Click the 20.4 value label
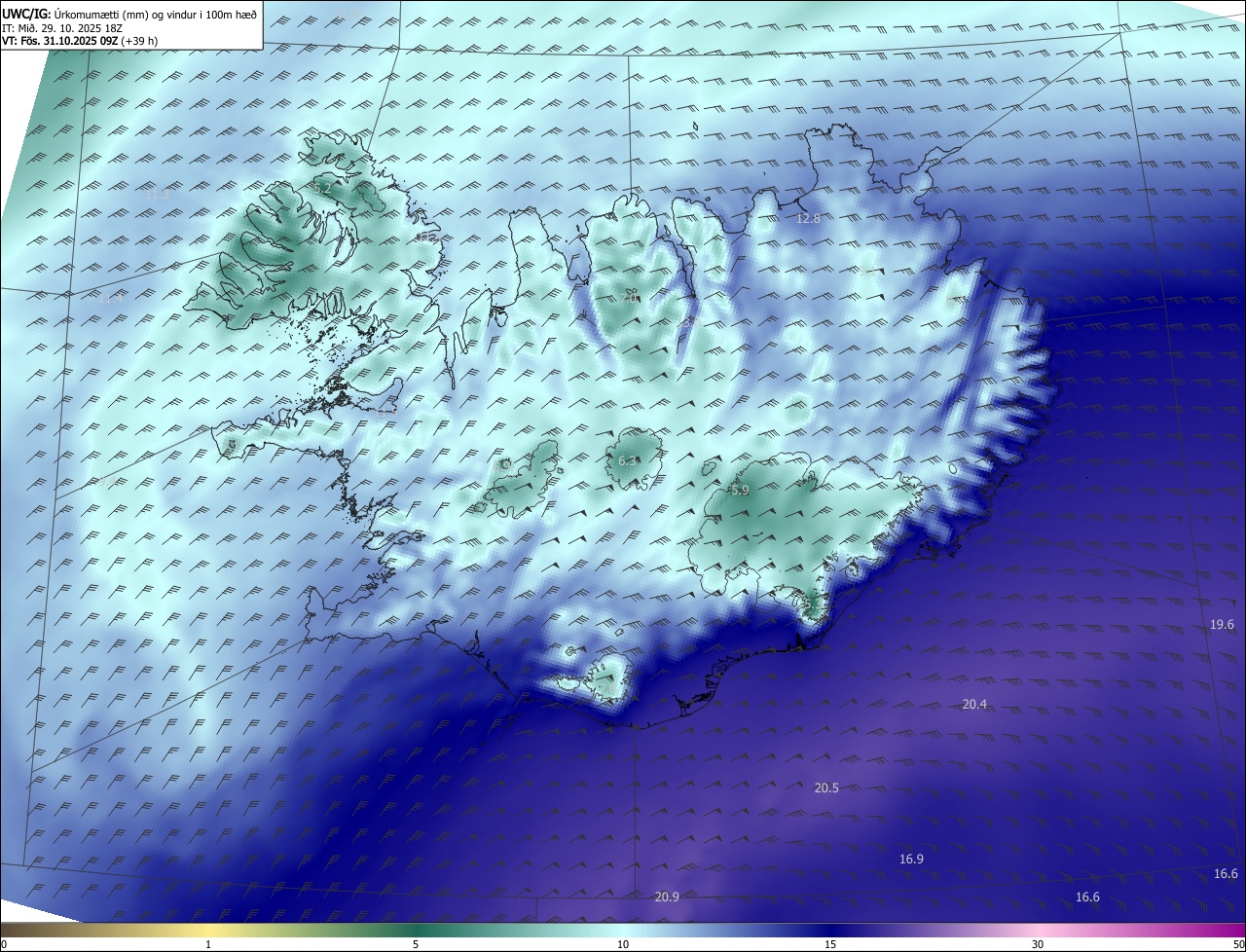The image size is (1246, 952). [x=974, y=704]
